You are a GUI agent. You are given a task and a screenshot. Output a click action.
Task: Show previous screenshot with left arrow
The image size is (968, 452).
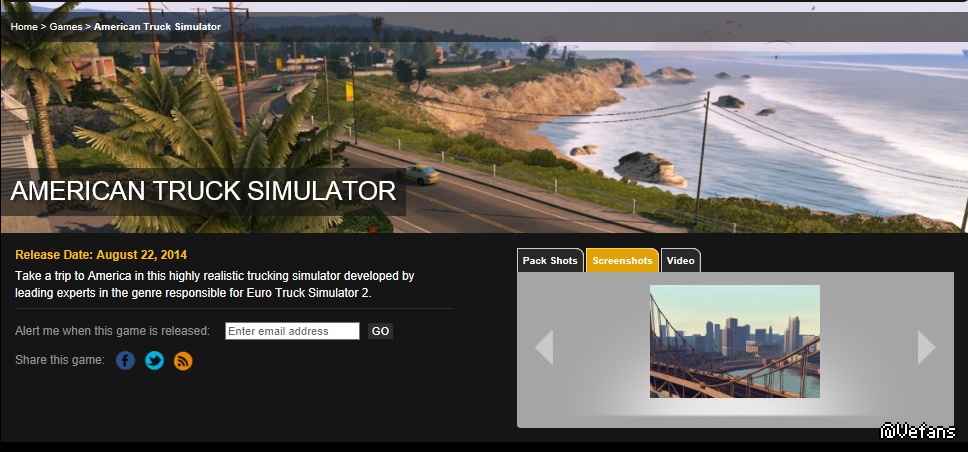point(544,348)
